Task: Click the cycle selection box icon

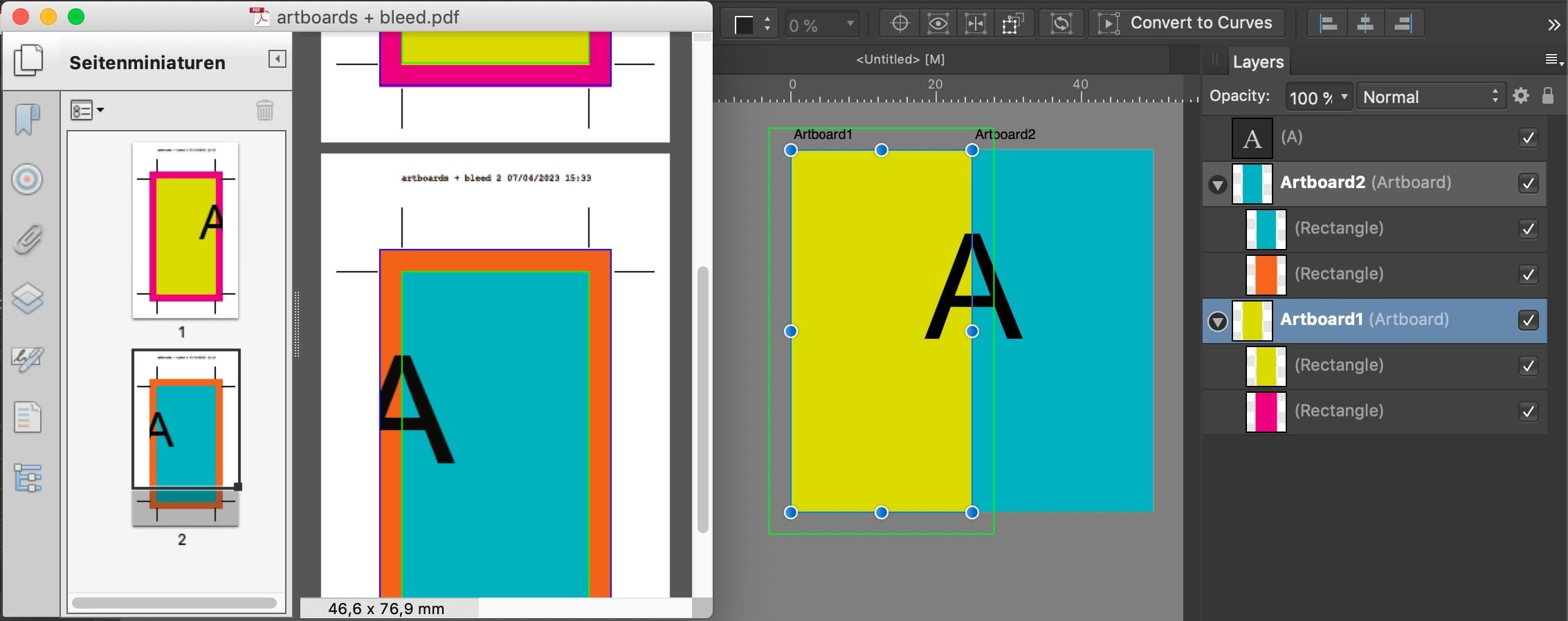Action: tap(1061, 24)
